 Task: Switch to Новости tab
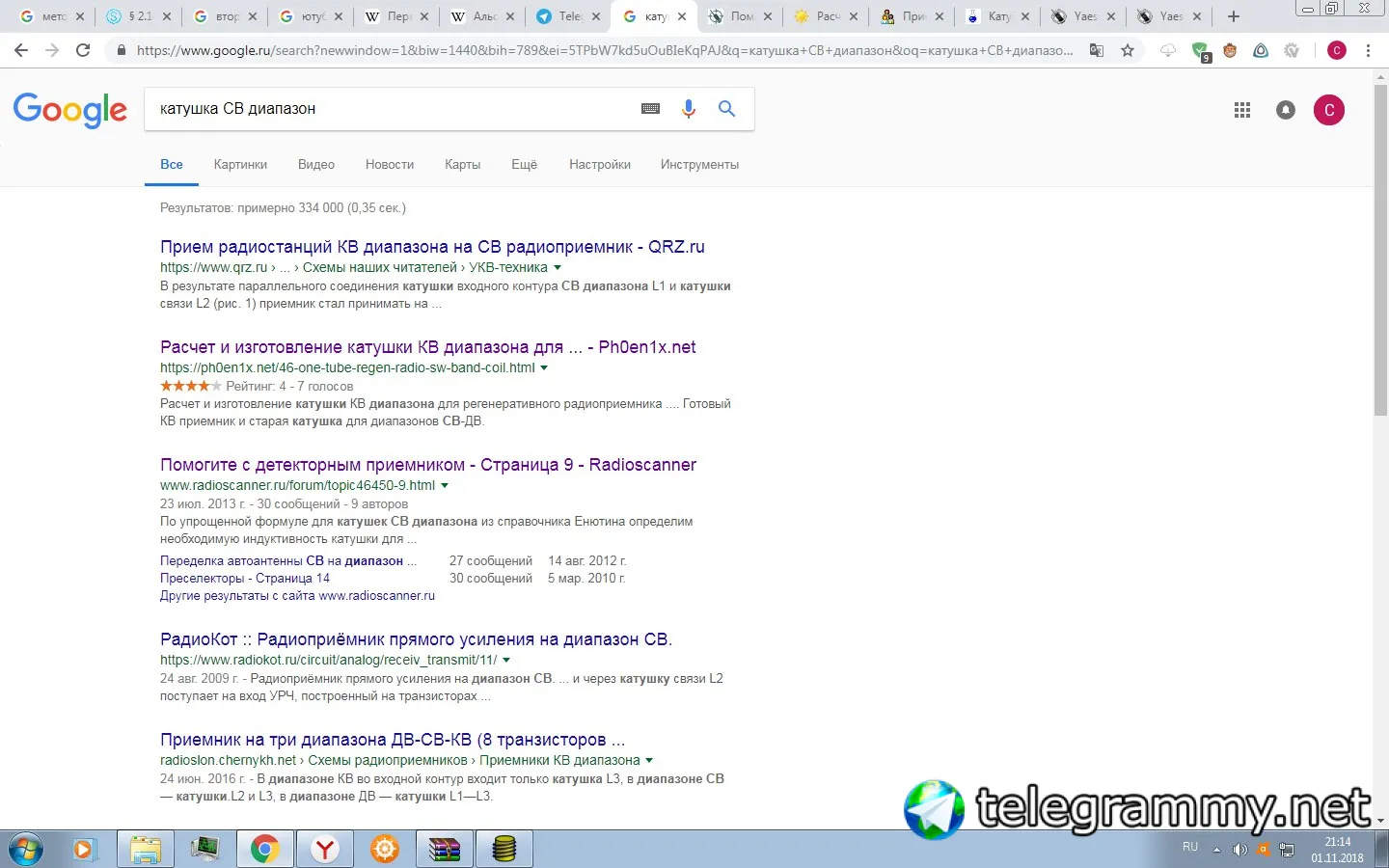tap(390, 165)
